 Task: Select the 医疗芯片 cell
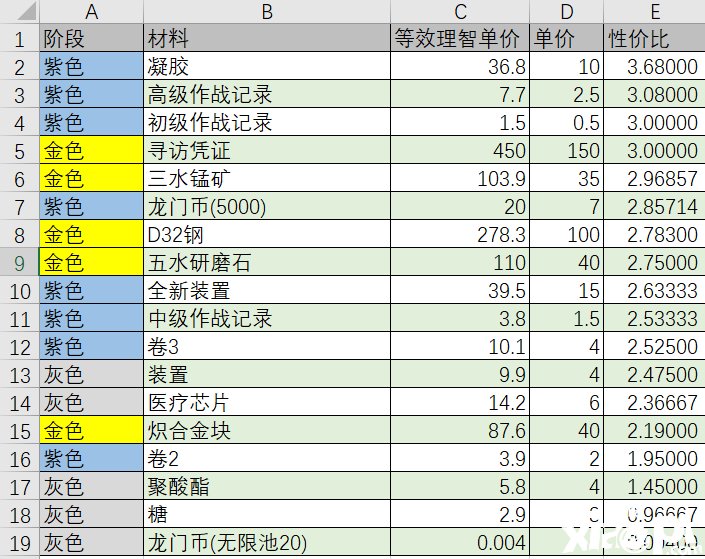[x=267, y=402]
